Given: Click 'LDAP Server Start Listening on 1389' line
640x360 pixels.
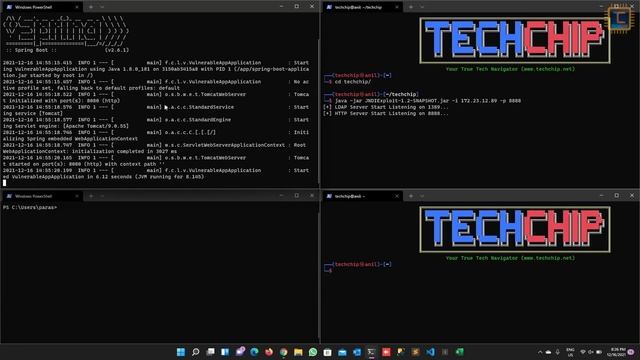Looking at the screenshot, I should pyautogui.click(x=386, y=107).
